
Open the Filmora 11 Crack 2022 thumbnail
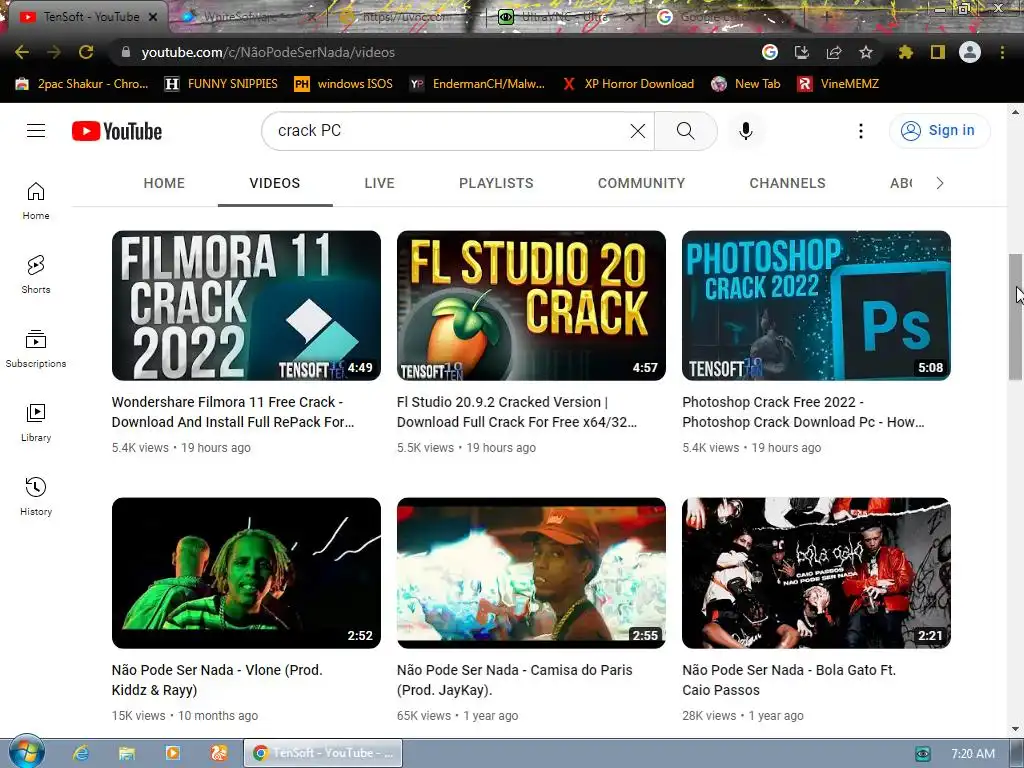point(246,306)
